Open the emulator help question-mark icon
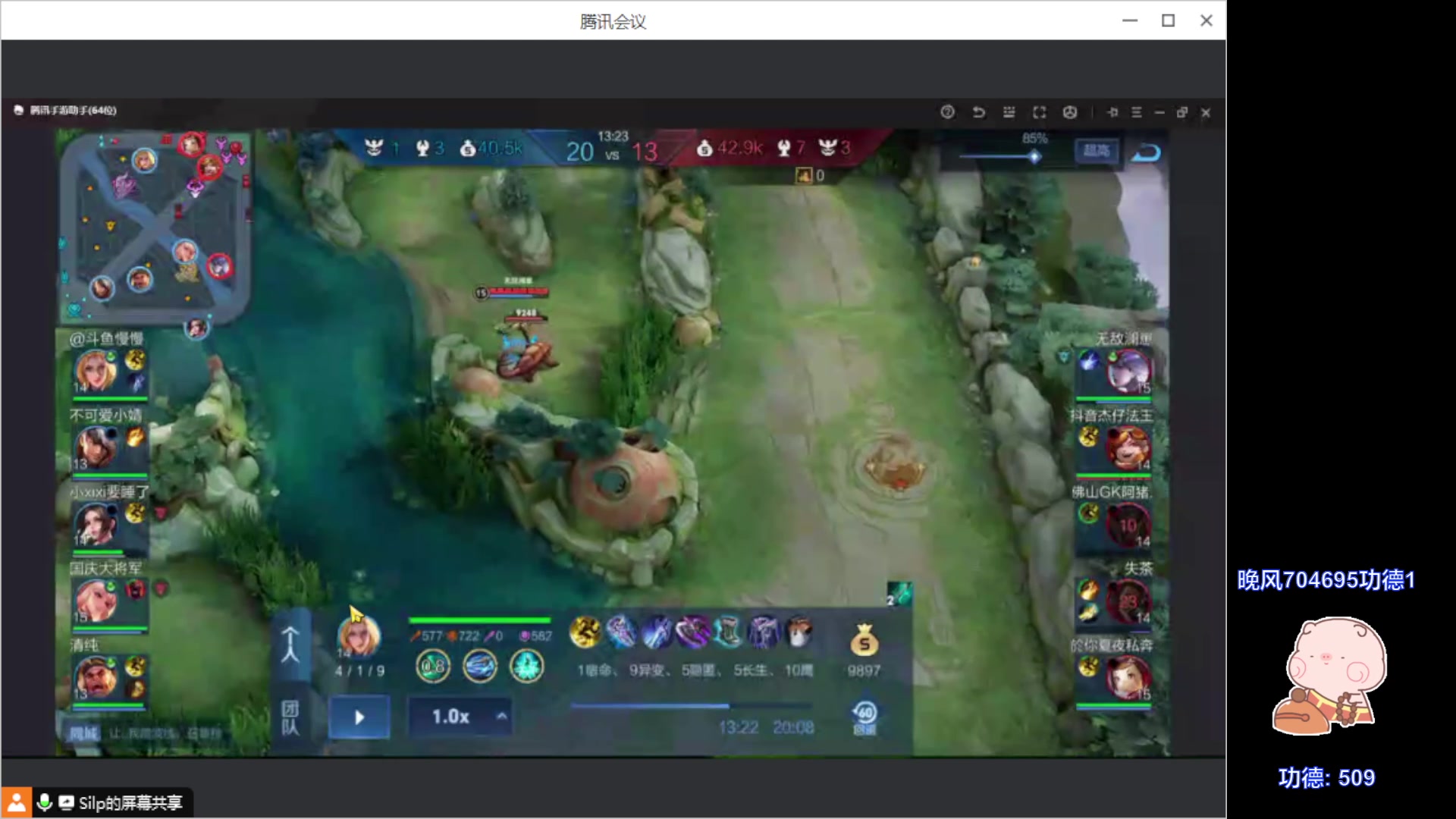Image resolution: width=1456 pixels, height=819 pixels. click(947, 112)
